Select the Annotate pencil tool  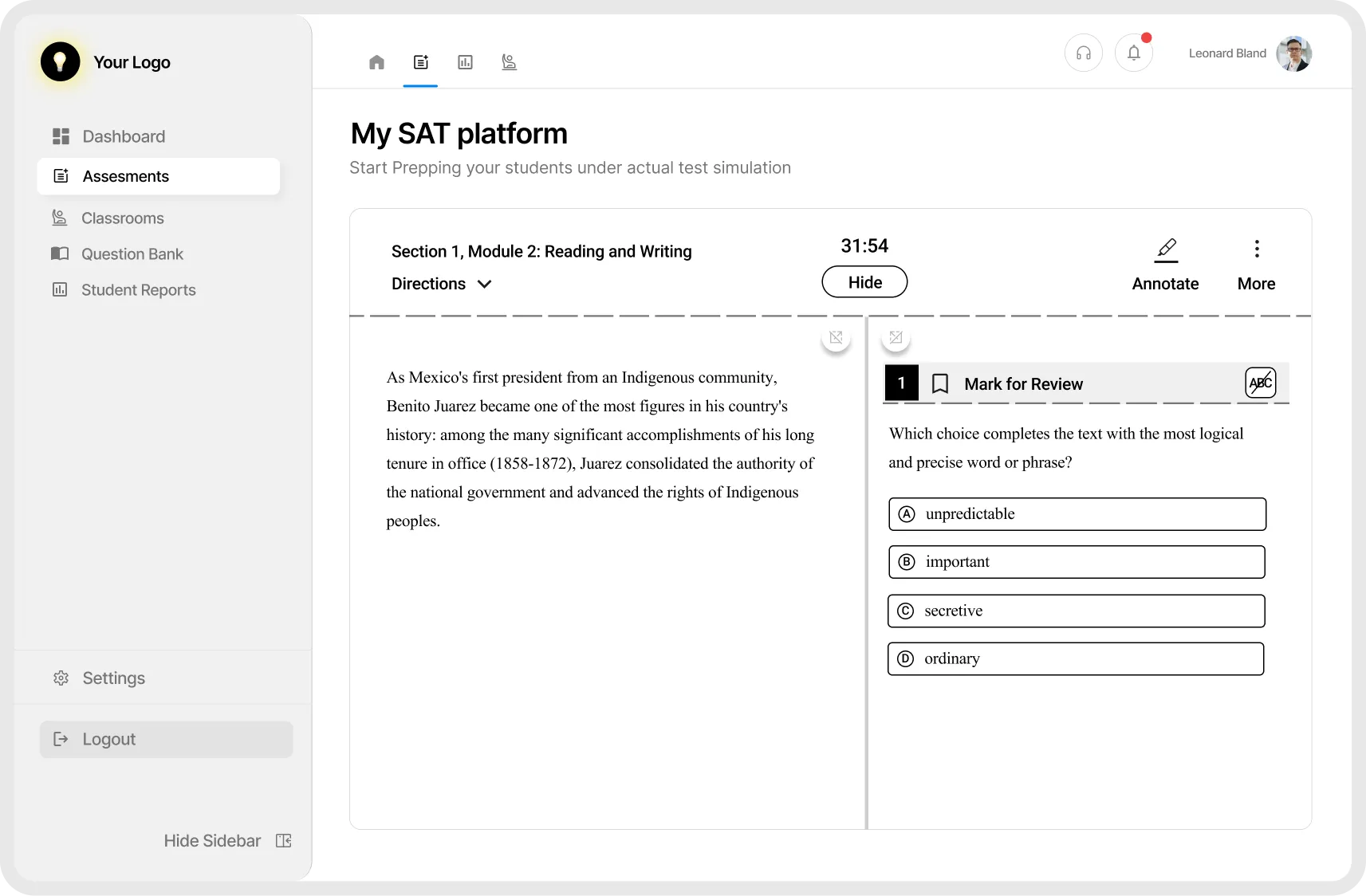[x=1166, y=265]
